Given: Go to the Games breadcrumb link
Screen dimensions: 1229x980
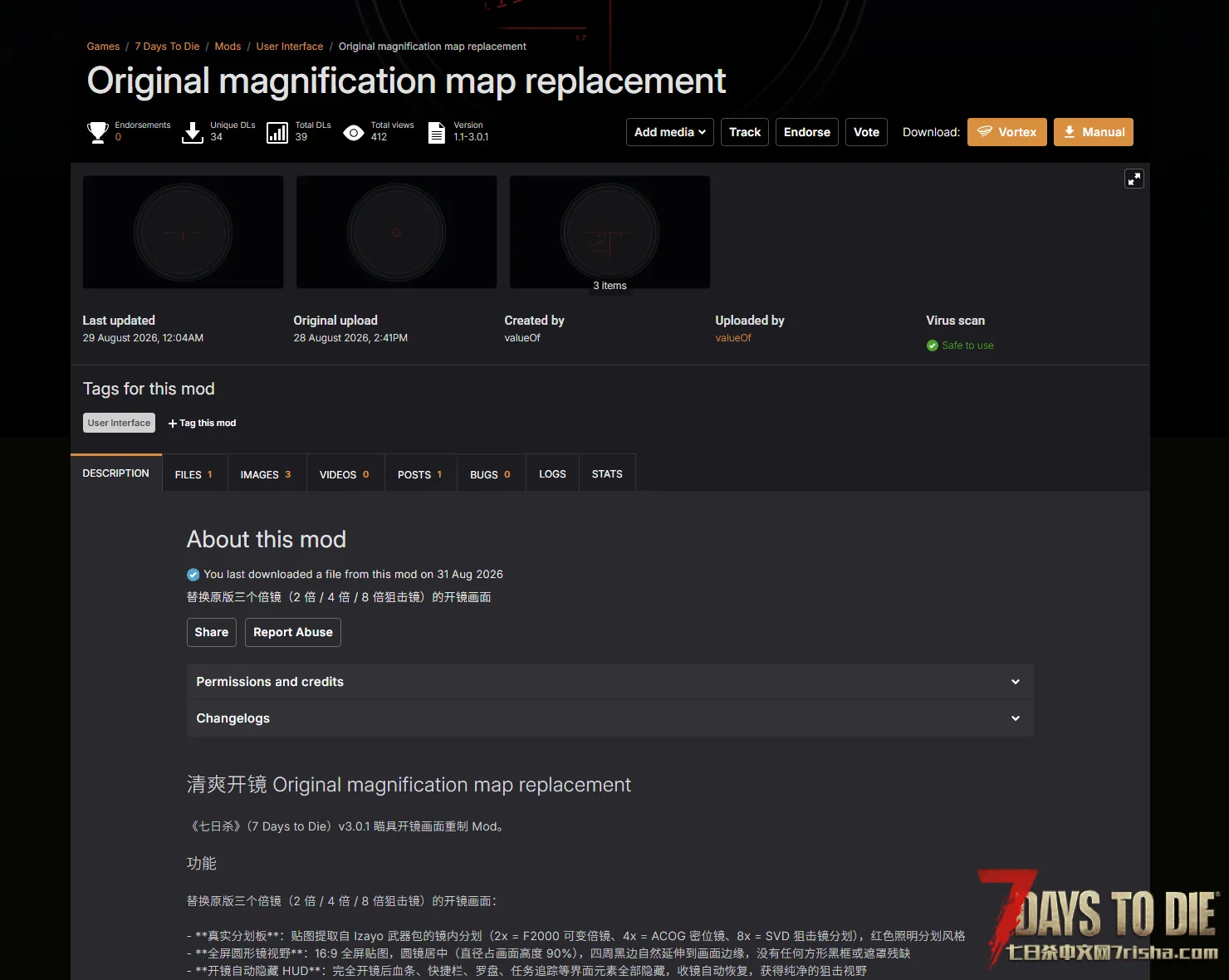Looking at the screenshot, I should pyautogui.click(x=103, y=47).
